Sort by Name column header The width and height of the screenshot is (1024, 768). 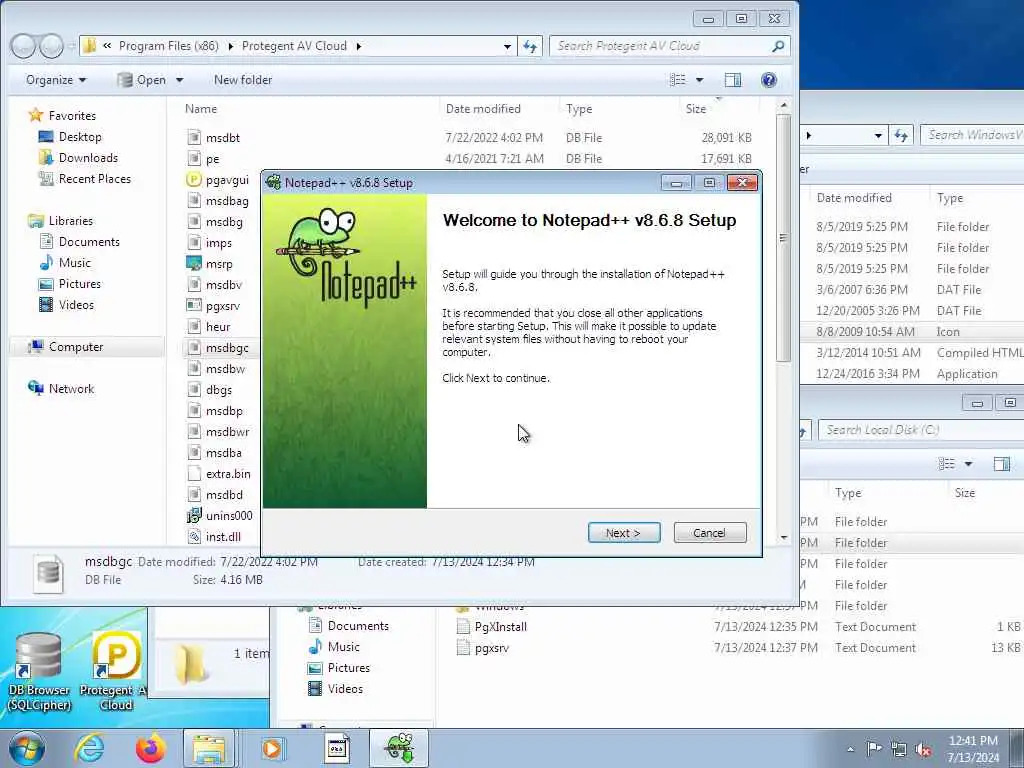(200, 108)
